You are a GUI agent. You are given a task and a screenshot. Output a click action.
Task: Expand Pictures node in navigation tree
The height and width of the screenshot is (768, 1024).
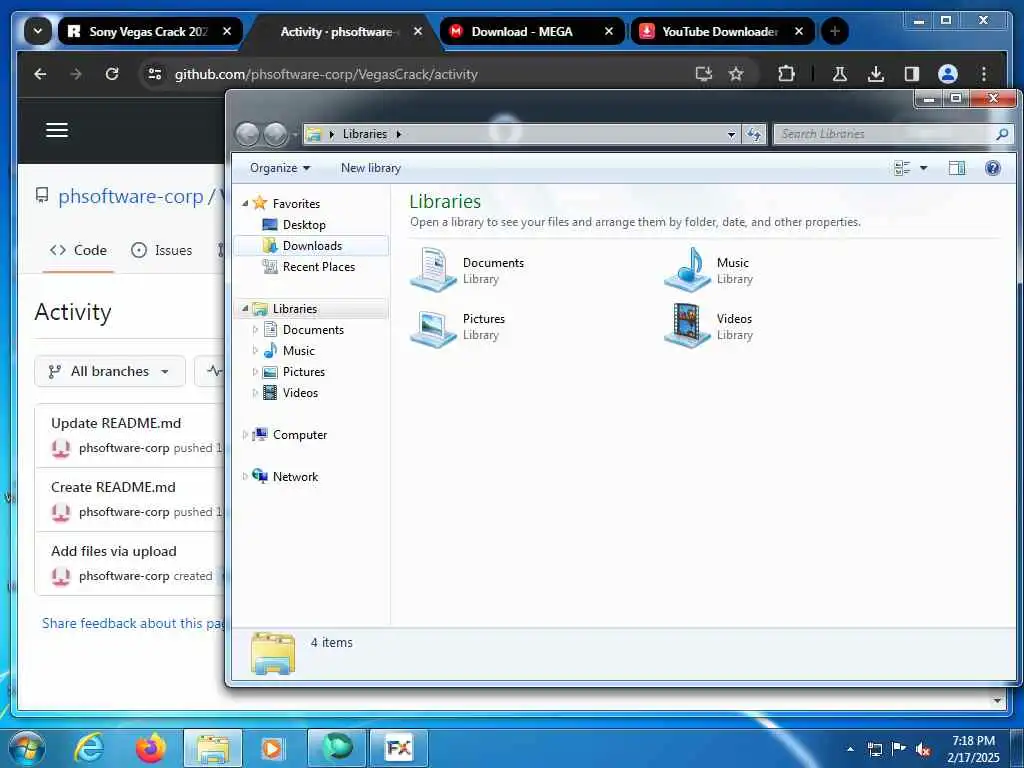click(x=255, y=372)
